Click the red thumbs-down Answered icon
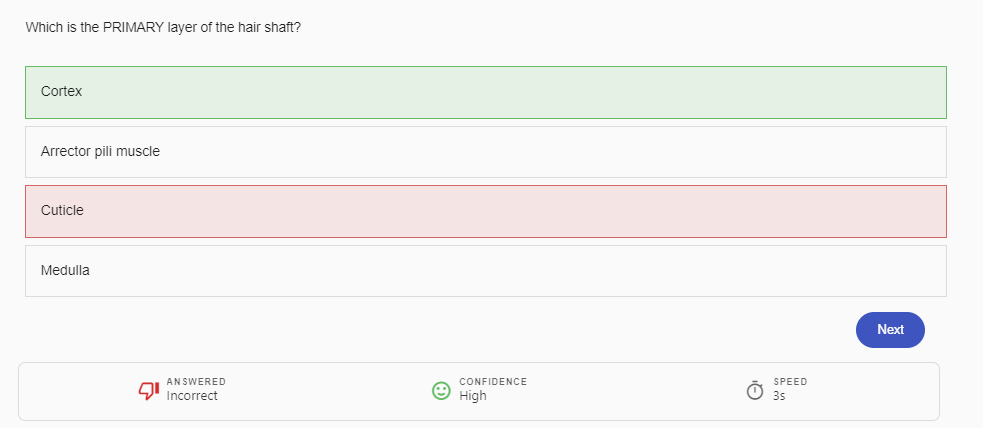This screenshot has height=428, width=983. click(x=148, y=390)
